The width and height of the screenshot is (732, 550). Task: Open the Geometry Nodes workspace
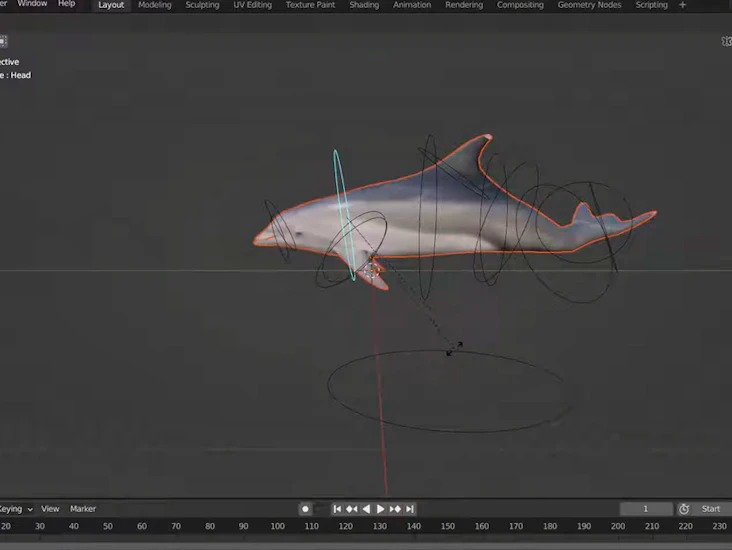589,5
